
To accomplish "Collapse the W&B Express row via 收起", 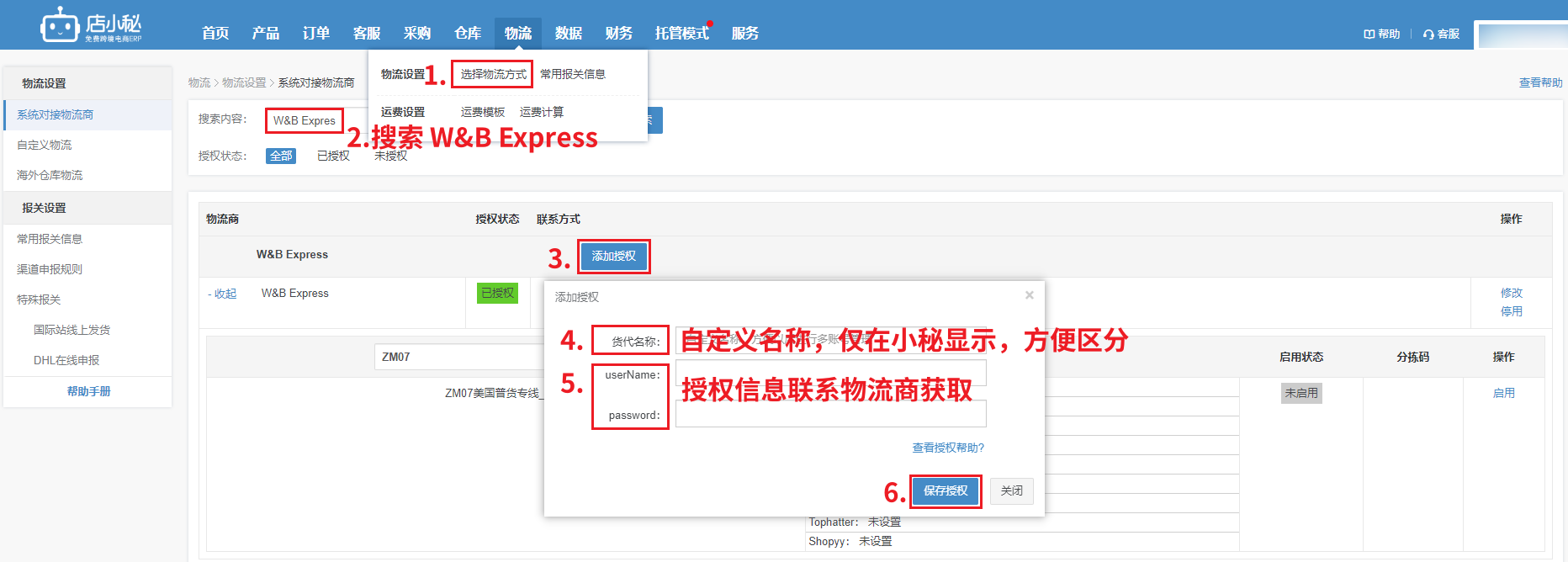I will [x=223, y=294].
